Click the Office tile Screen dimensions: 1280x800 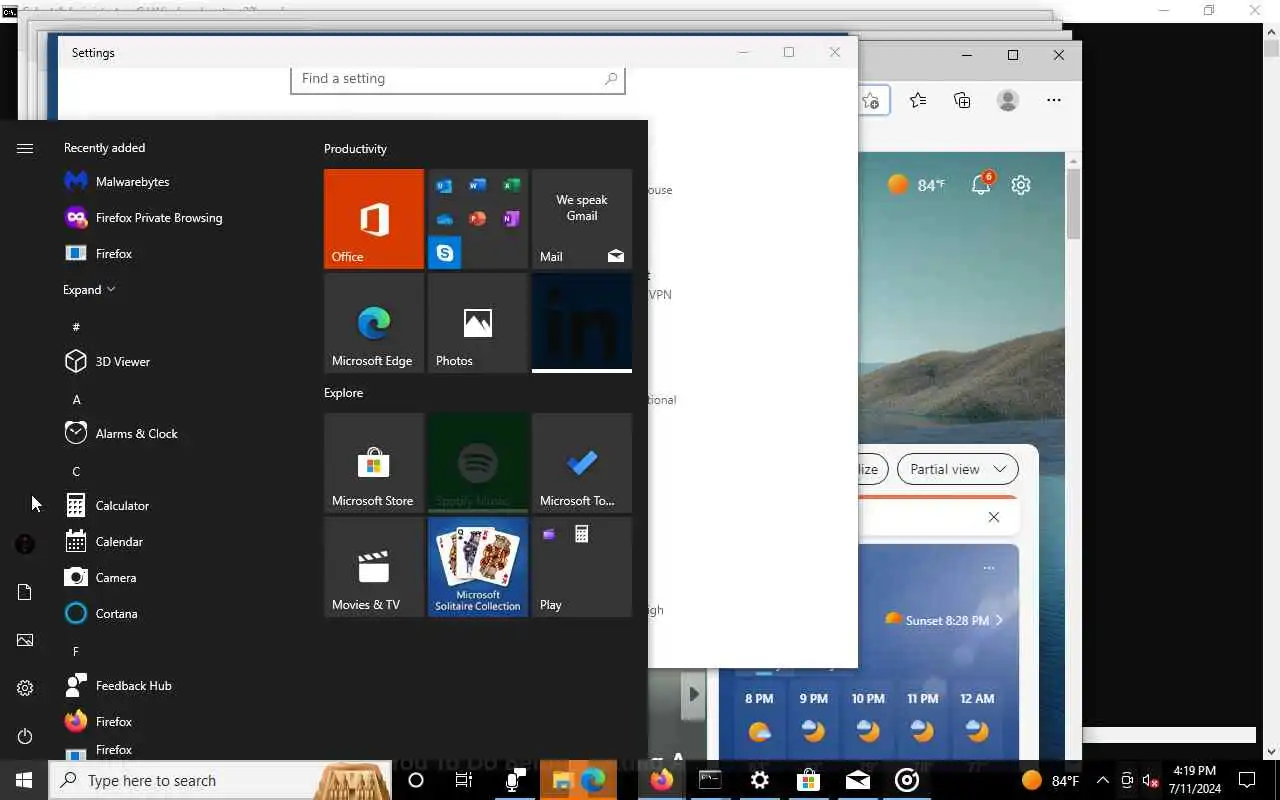click(374, 219)
